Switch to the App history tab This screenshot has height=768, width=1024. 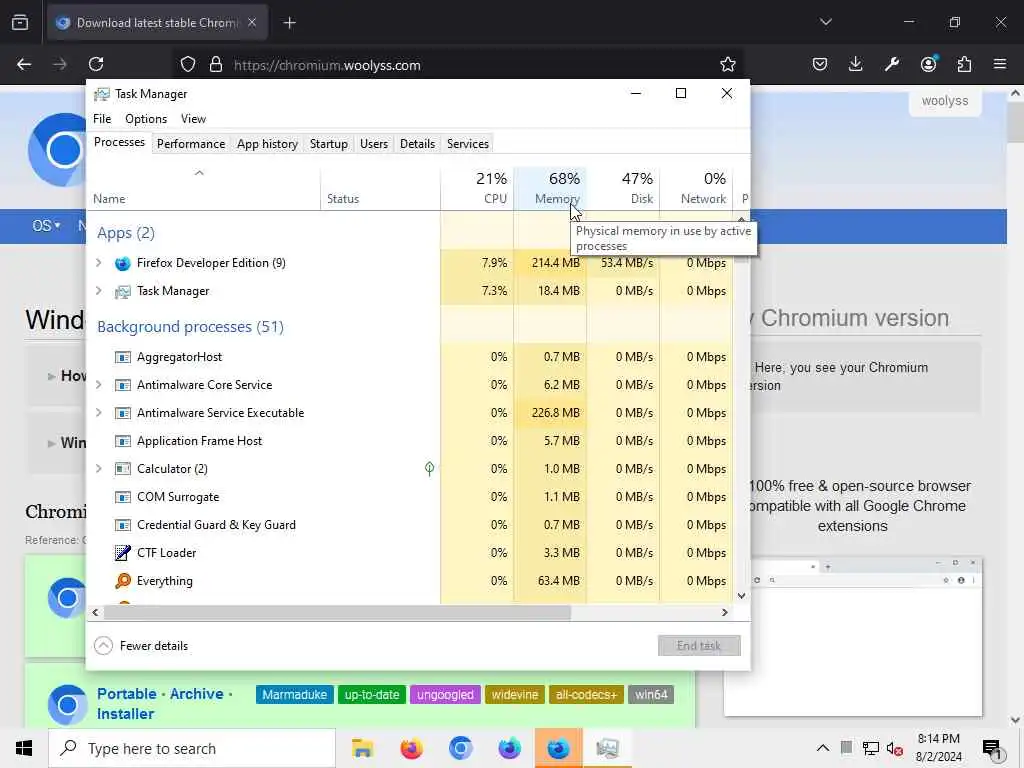click(x=267, y=144)
